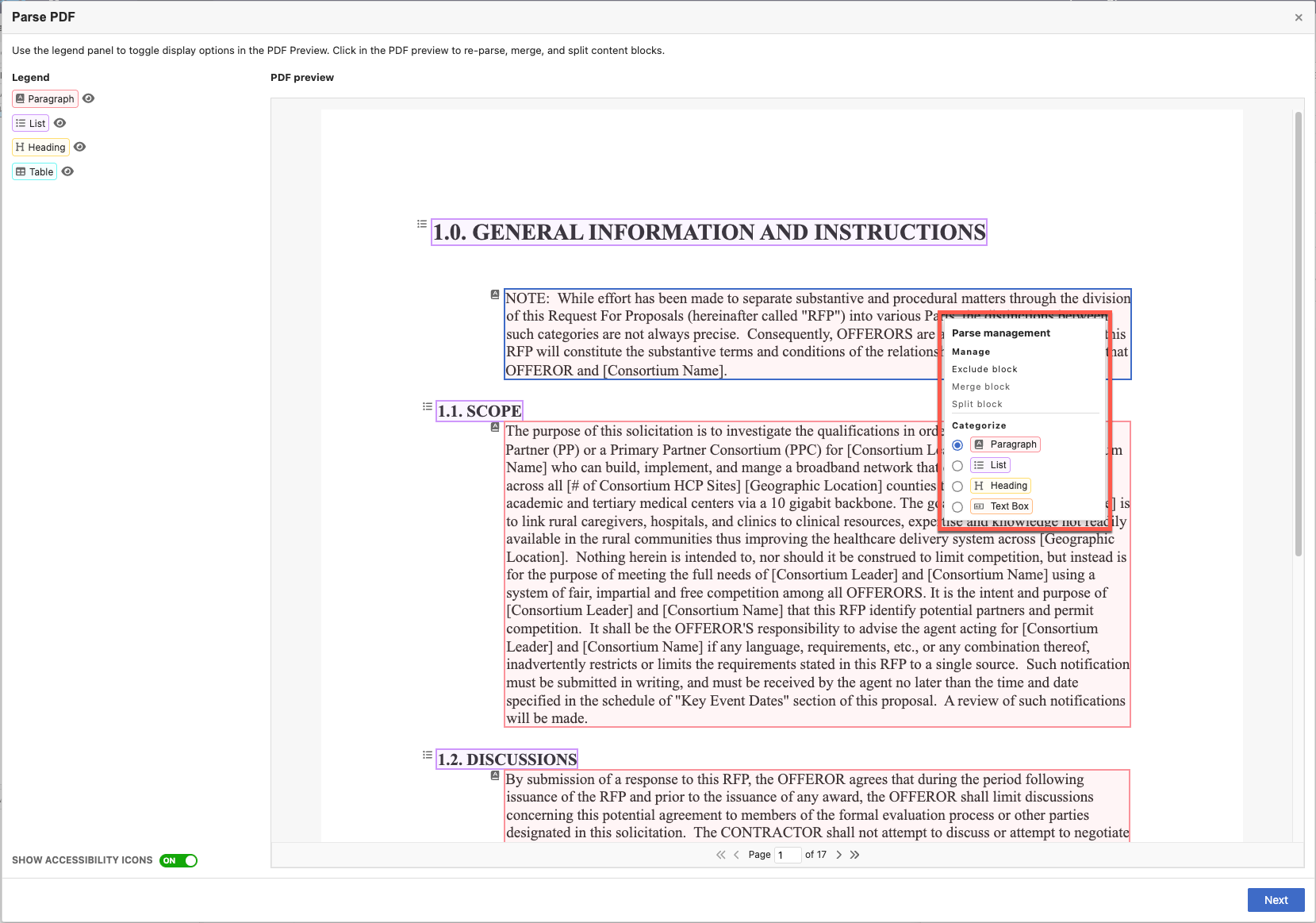Toggle List visibility eye in legend
Image resolution: width=1316 pixels, height=923 pixels.
point(60,123)
